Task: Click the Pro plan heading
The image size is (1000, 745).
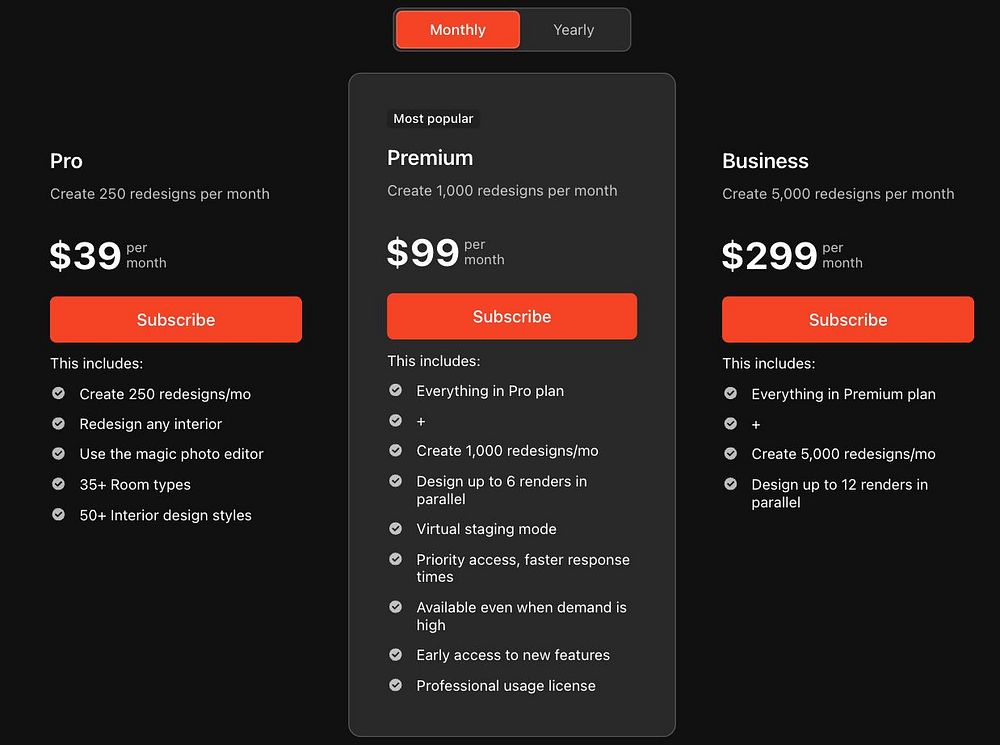Action: click(66, 161)
